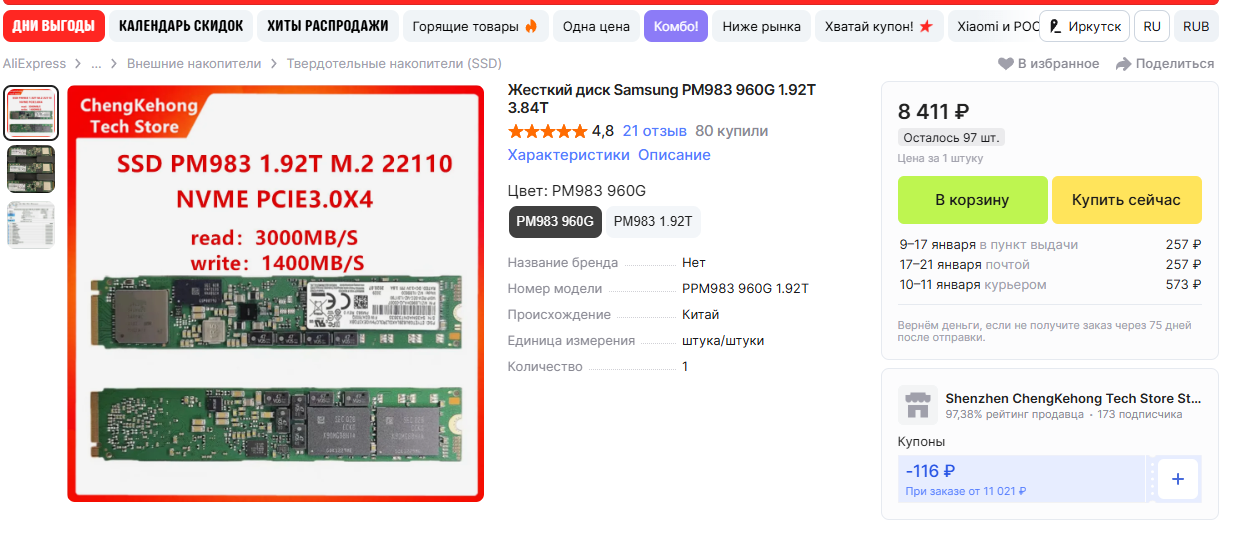Open the 21 отзыв reviews link
Screen dimensions: 1243x549
pos(654,131)
